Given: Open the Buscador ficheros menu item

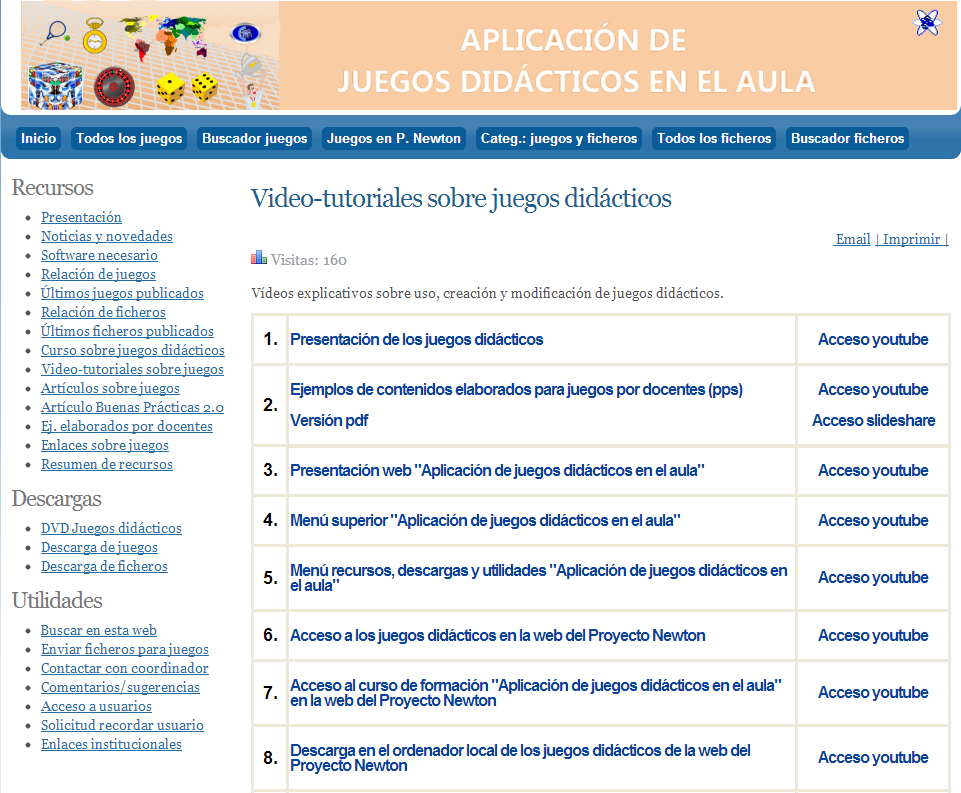Looking at the screenshot, I should pyautogui.click(x=847, y=139).
